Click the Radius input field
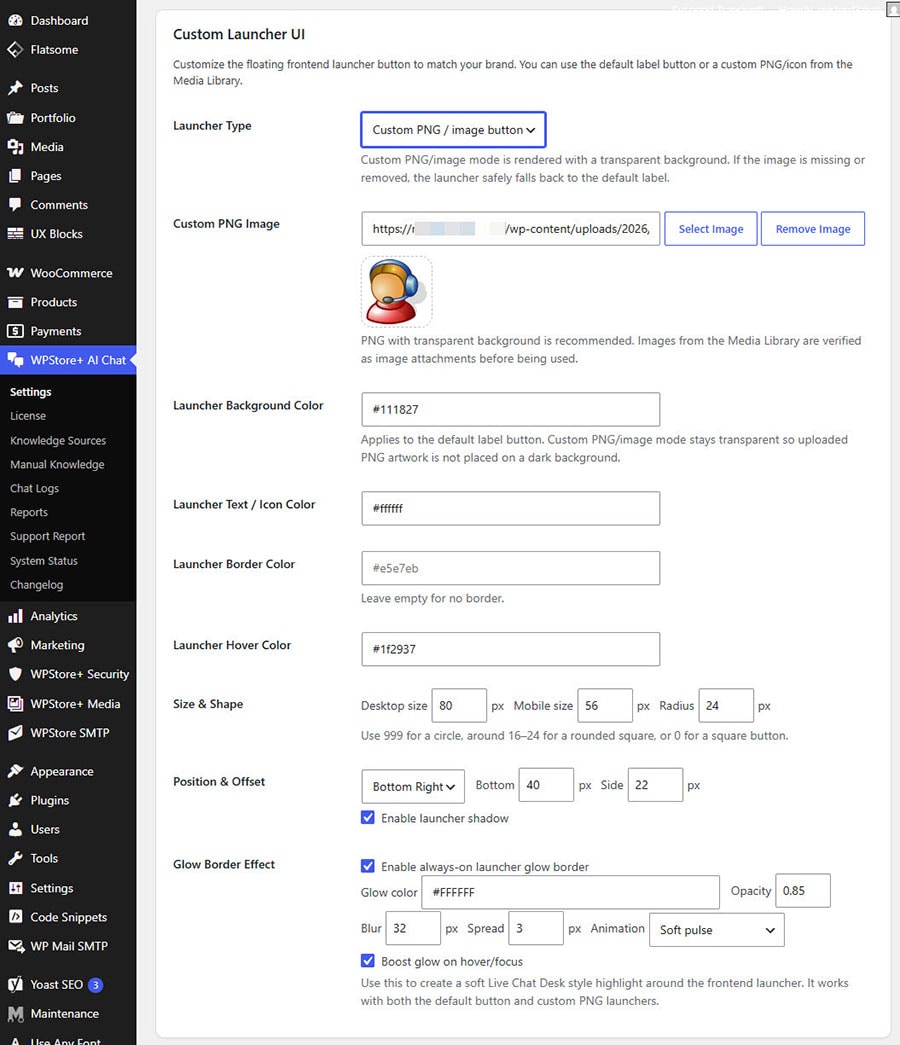The height and width of the screenshot is (1045, 900). click(x=726, y=706)
